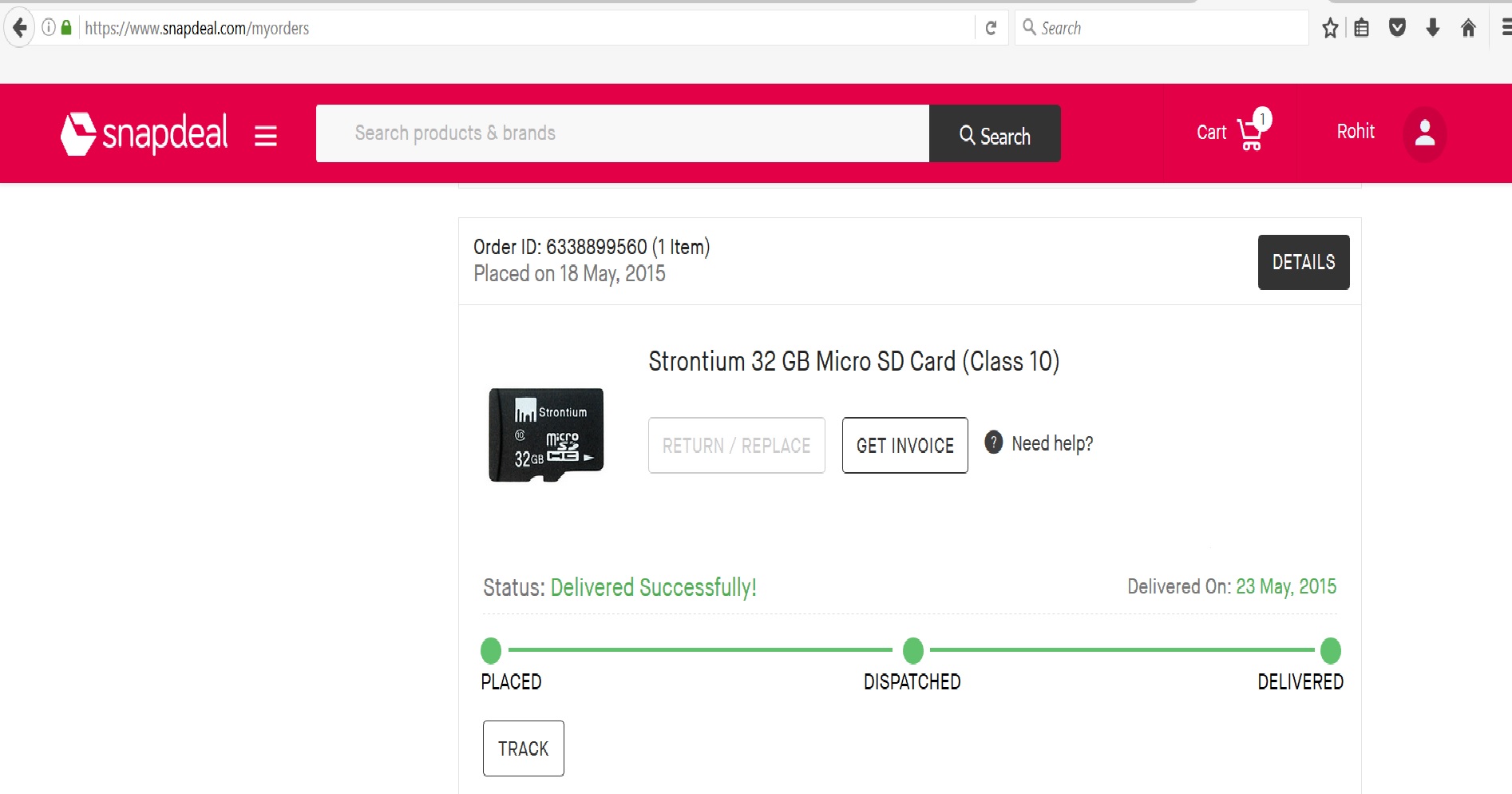The image size is (1512, 794).
Task: Open the Pocket shield icon
Action: (1397, 28)
